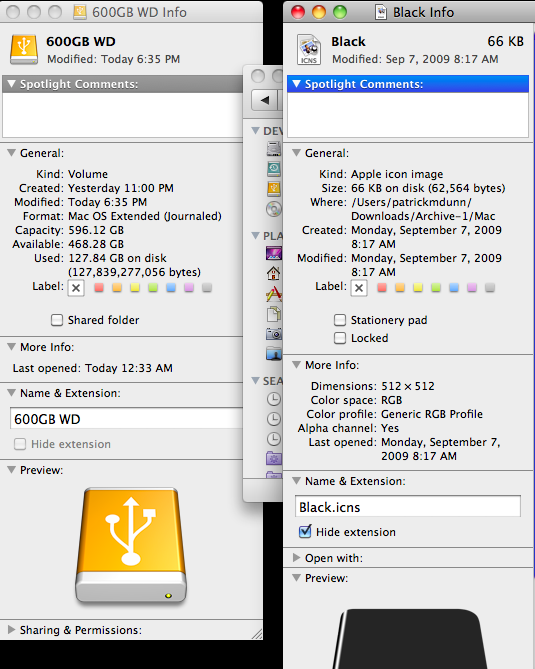
Task: Collapse Spotlight Comments in Black Info
Action: (x=297, y=84)
